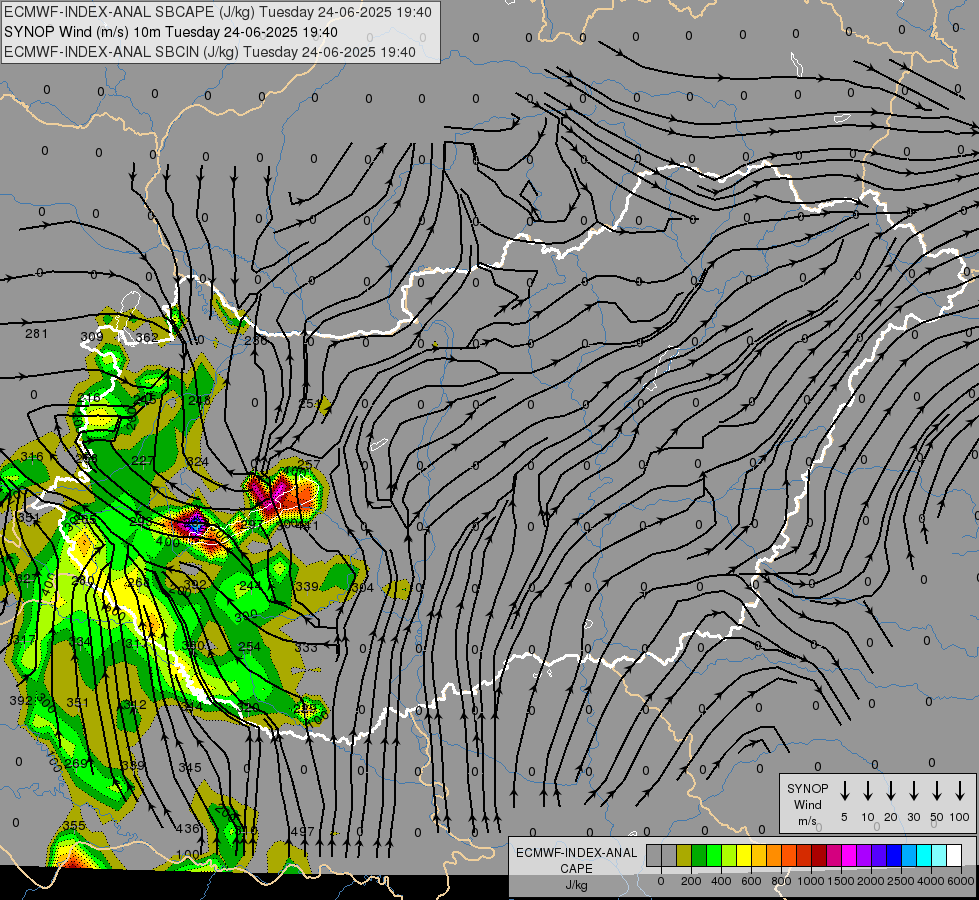Pick the dark red CAPE legend swatch

819,856
